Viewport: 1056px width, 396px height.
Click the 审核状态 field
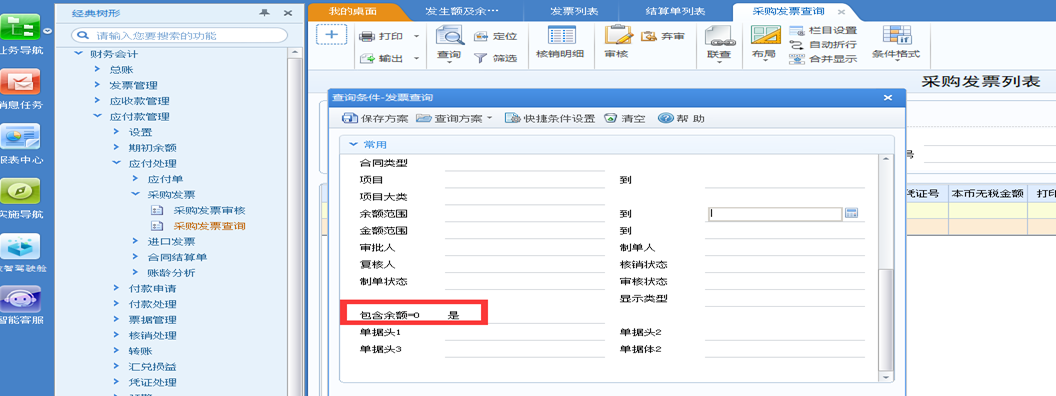coord(785,281)
